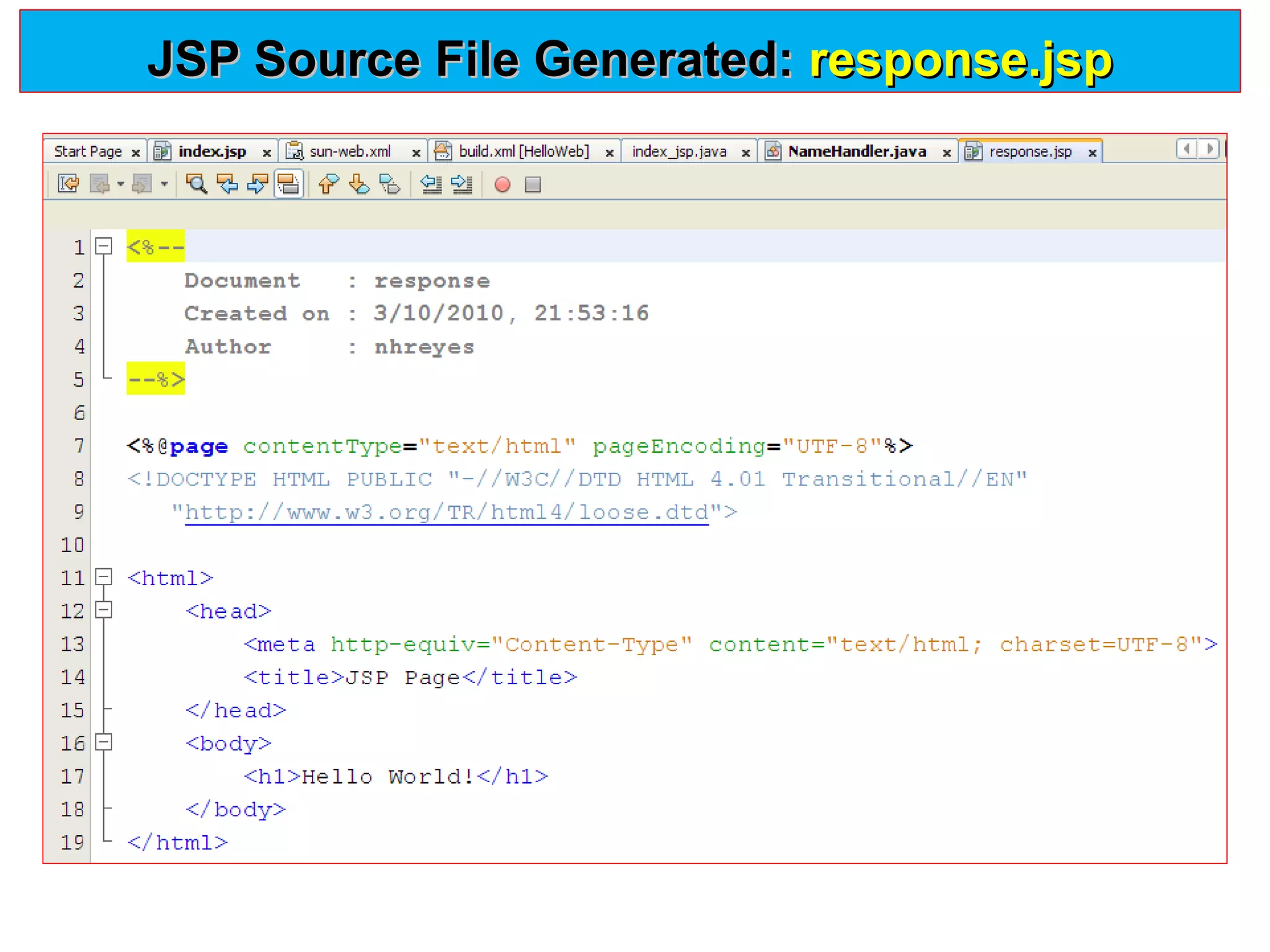Viewport: 1270px width, 952px height.
Task: Click the 'JSP Page' title text
Action: point(402,677)
